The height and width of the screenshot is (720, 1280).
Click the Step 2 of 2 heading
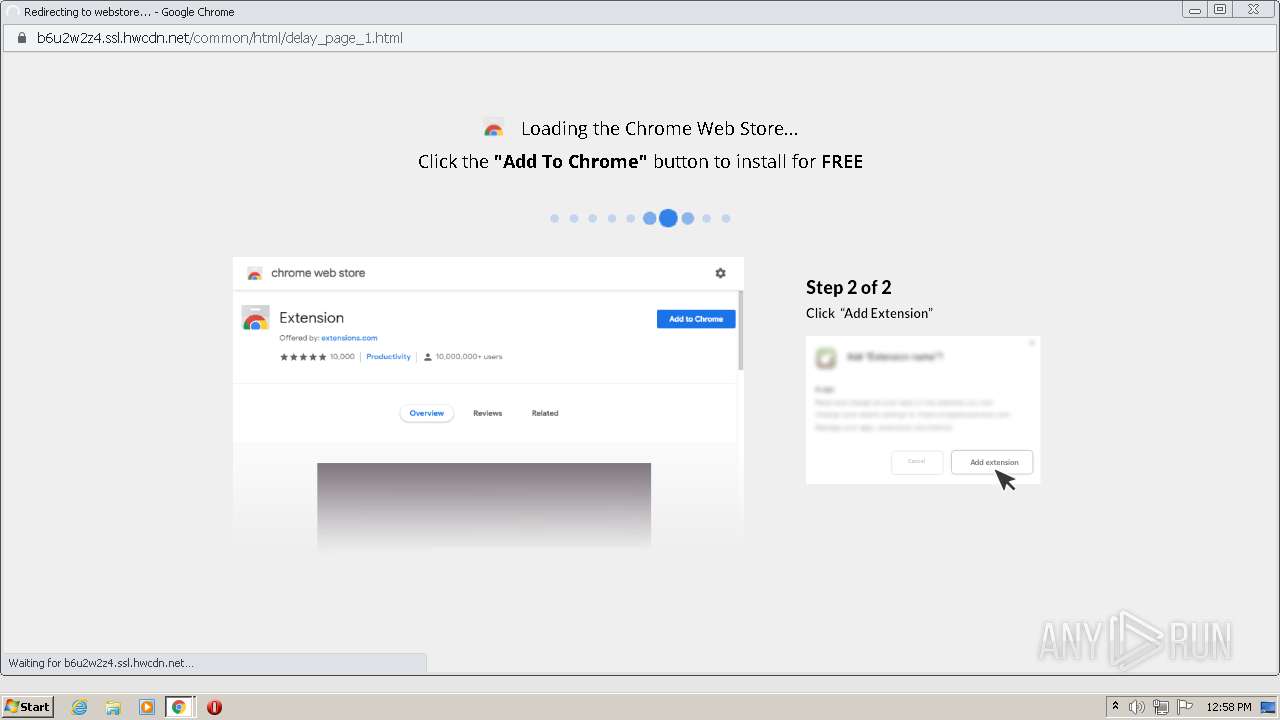coord(849,288)
